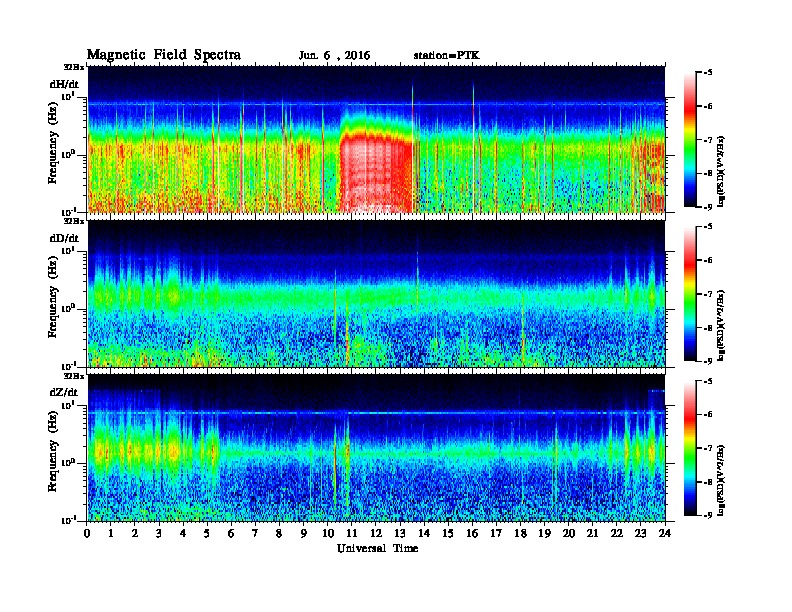Click hour '0' on Universal Time axis
792x612 pixels.
[87, 534]
